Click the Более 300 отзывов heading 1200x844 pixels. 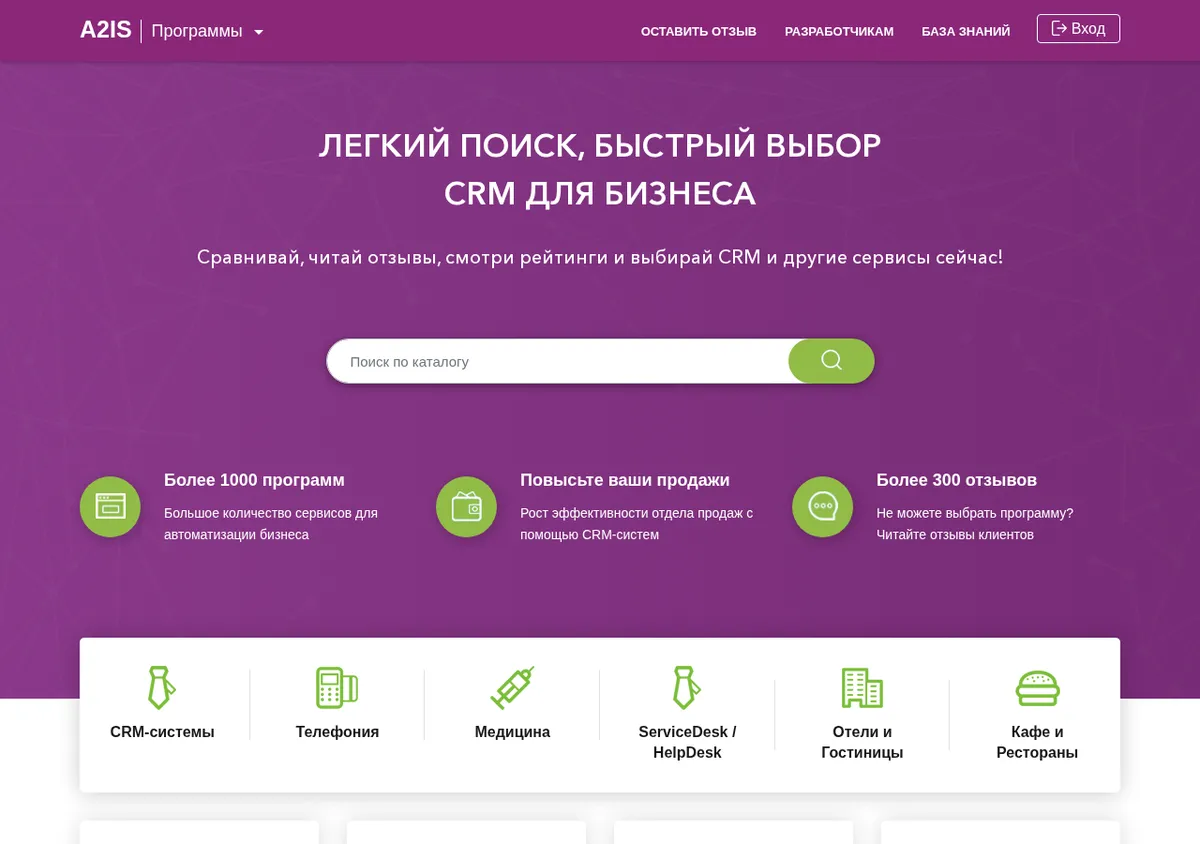pyautogui.click(x=957, y=480)
